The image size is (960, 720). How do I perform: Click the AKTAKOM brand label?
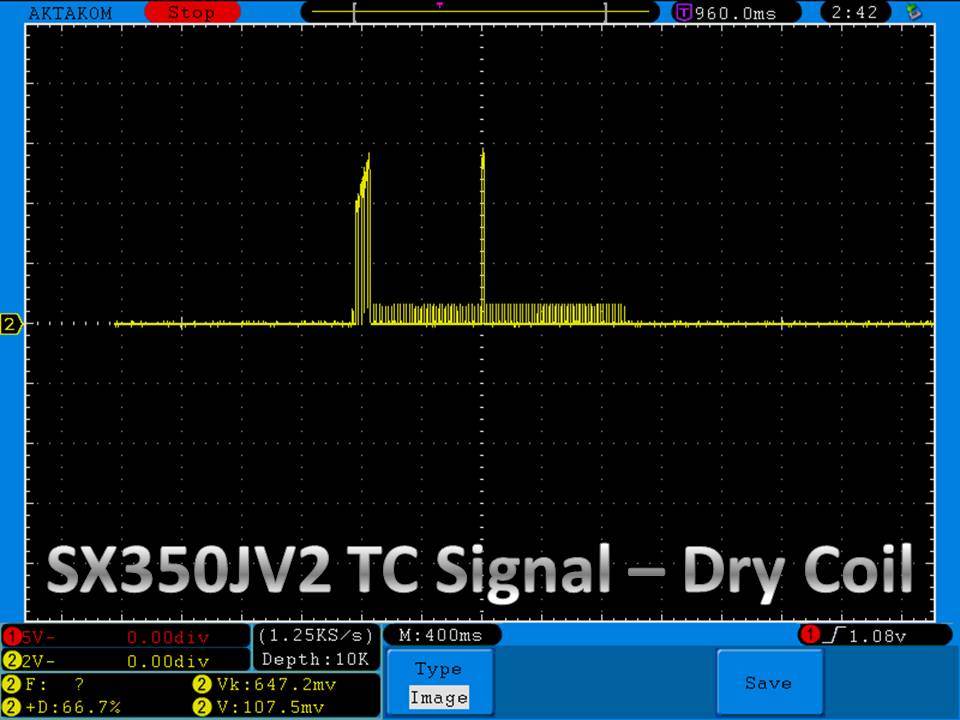(70, 13)
